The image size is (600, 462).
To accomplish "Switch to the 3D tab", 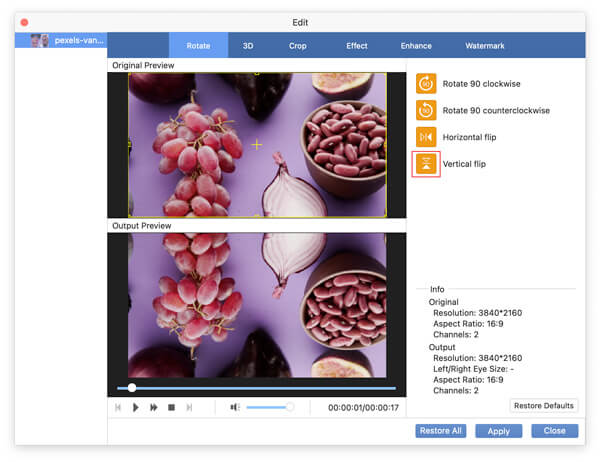I will click(248, 46).
